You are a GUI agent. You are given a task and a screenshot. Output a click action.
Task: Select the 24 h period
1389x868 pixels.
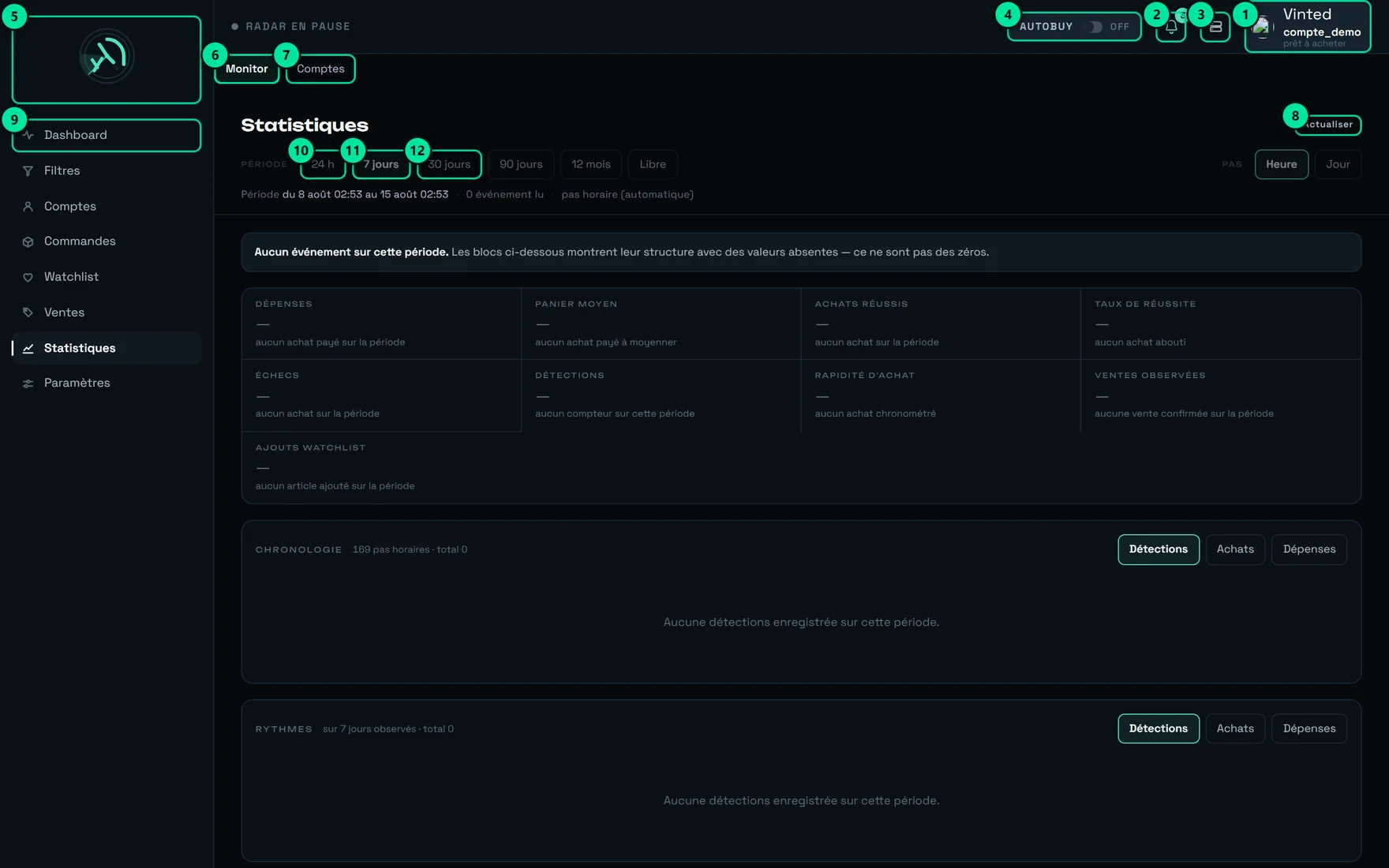[323, 164]
